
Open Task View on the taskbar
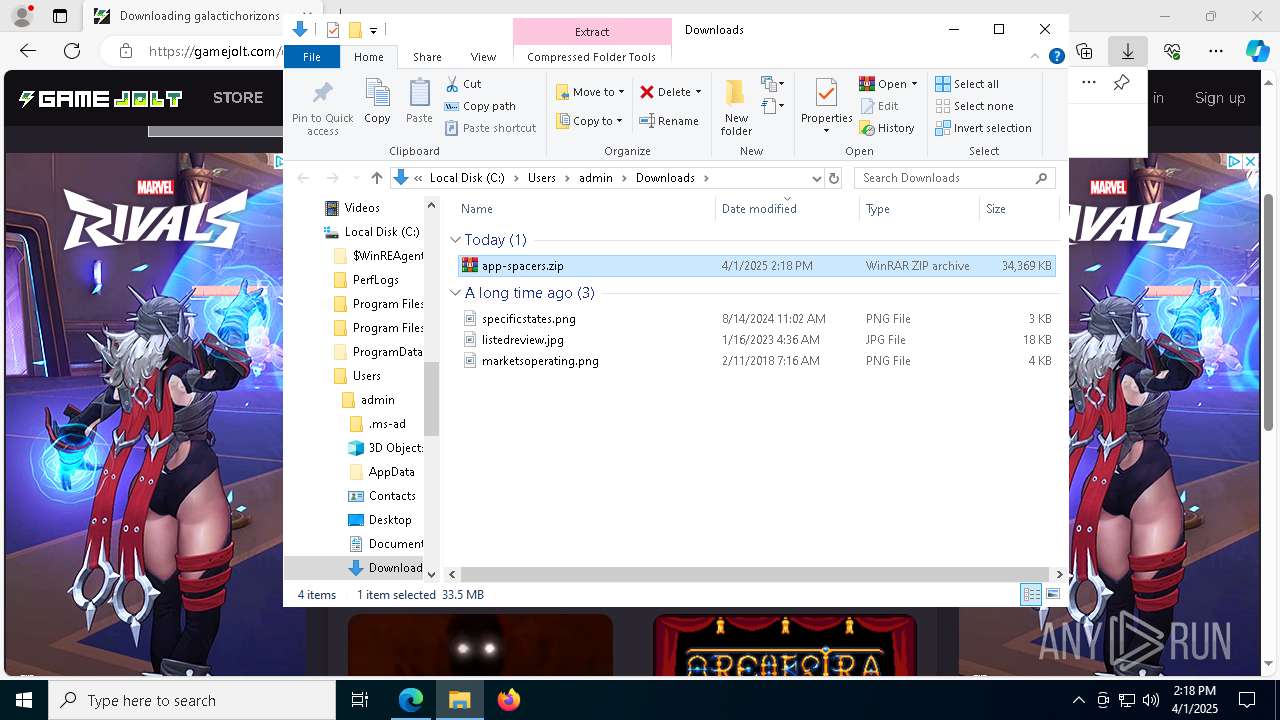360,700
